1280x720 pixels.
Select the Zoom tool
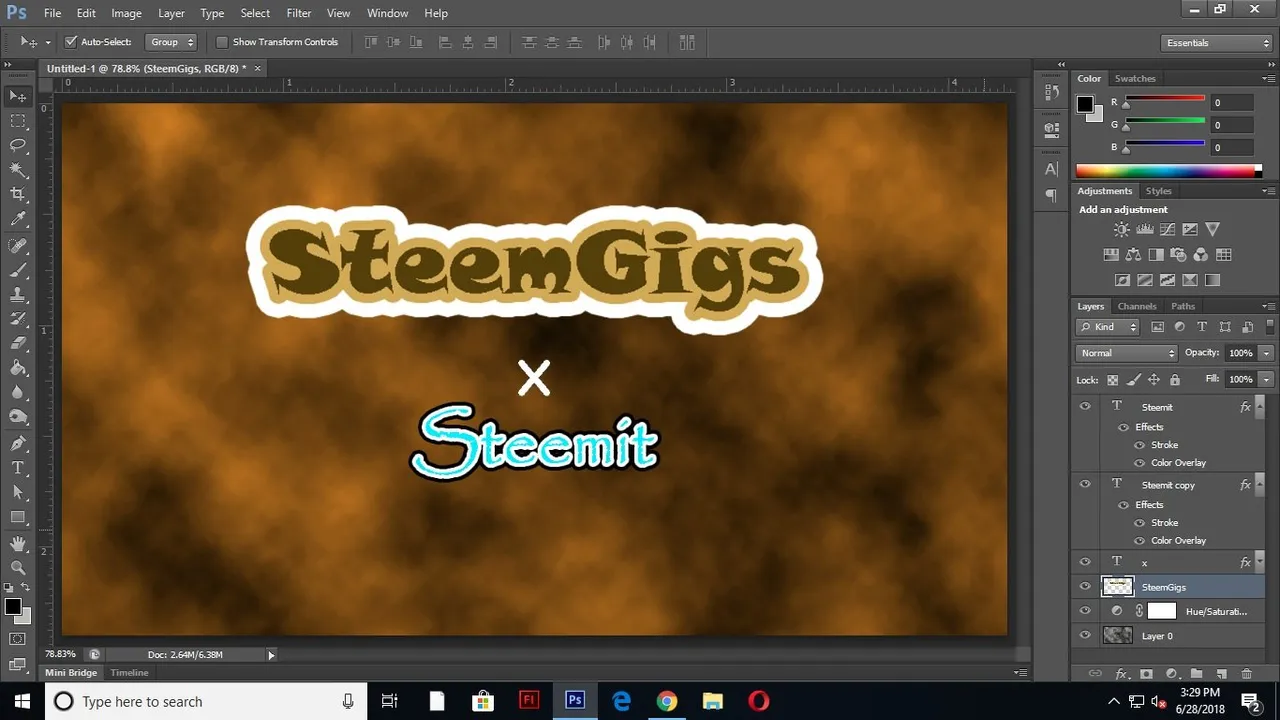(x=18, y=567)
